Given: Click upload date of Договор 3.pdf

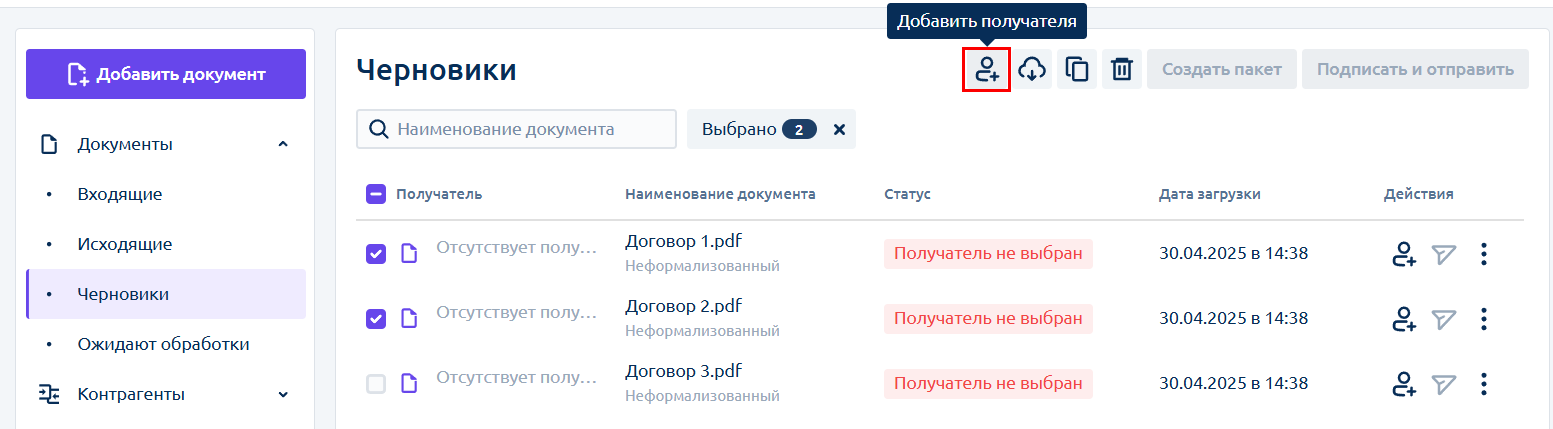Looking at the screenshot, I should (x=1233, y=384).
